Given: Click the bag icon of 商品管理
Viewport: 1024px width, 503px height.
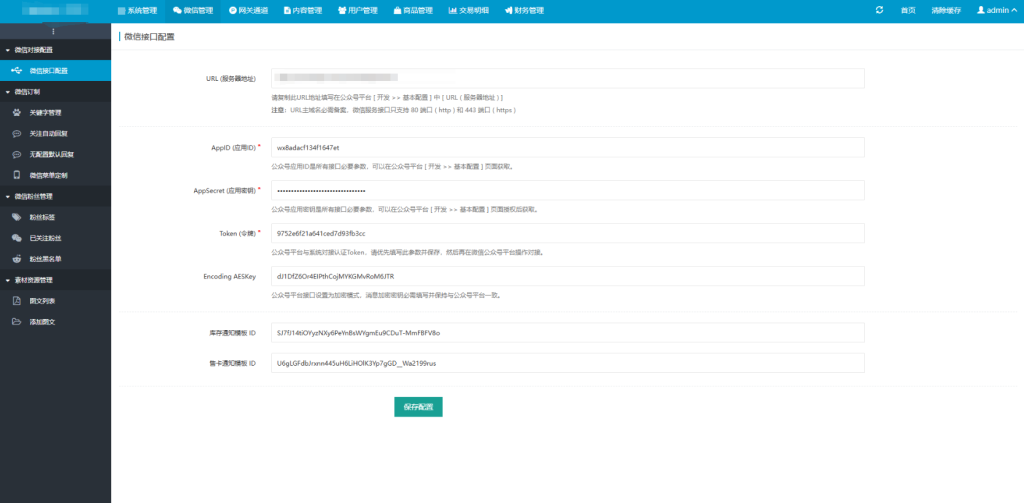Looking at the screenshot, I should pos(397,10).
